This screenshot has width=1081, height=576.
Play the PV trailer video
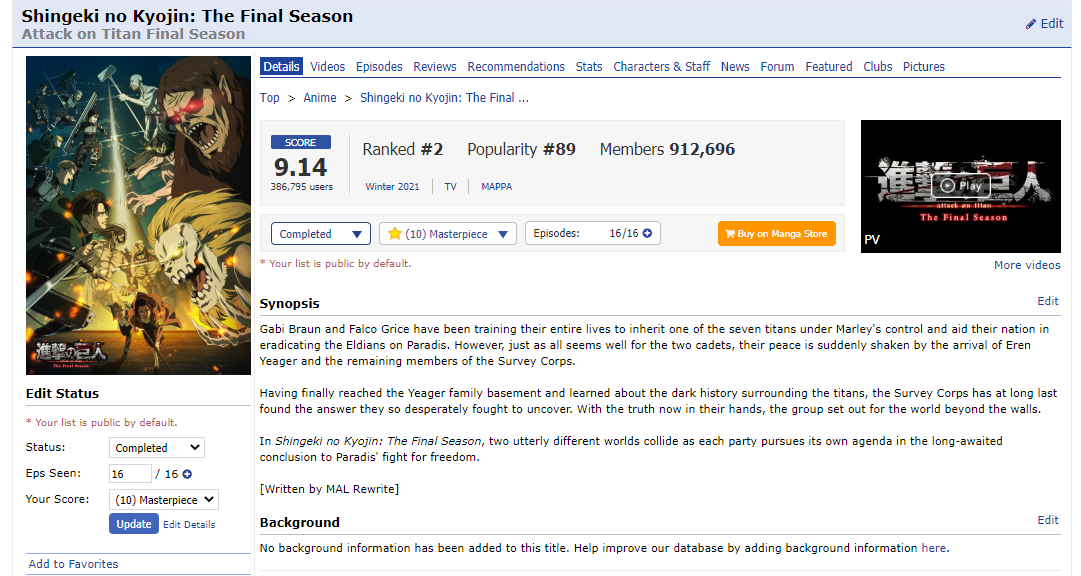point(960,186)
